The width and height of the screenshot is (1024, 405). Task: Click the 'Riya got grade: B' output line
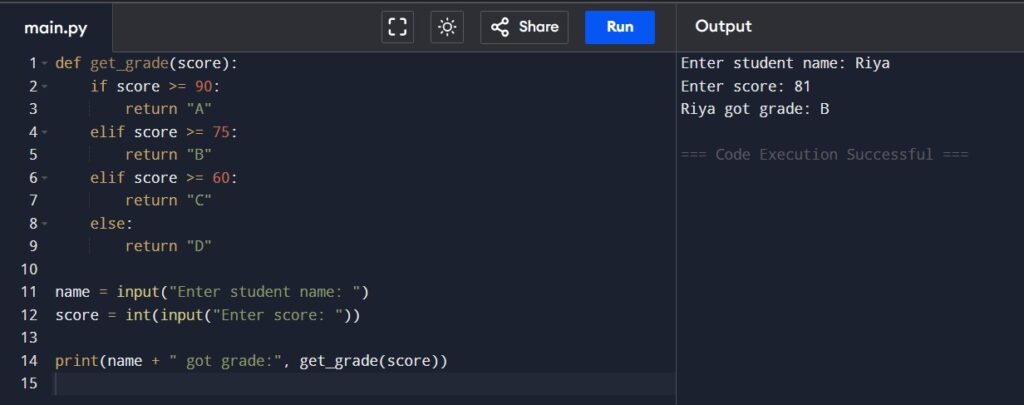755,109
